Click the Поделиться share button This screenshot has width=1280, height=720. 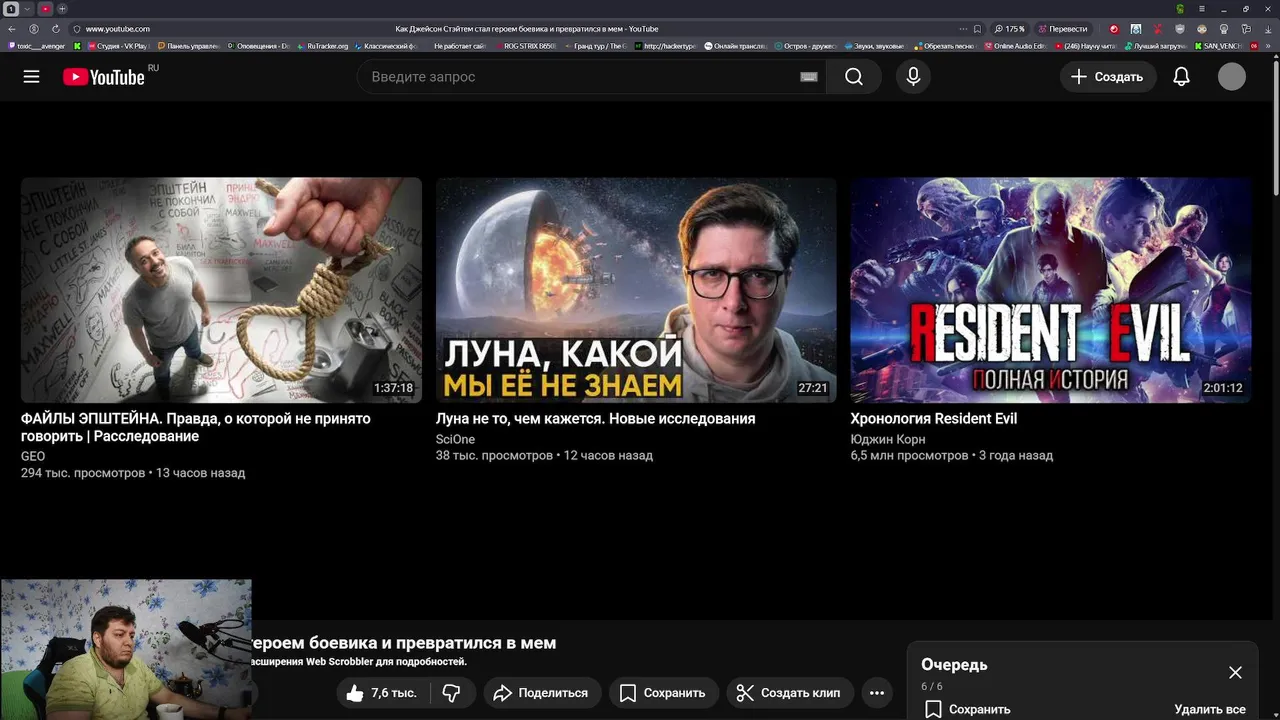point(541,693)
